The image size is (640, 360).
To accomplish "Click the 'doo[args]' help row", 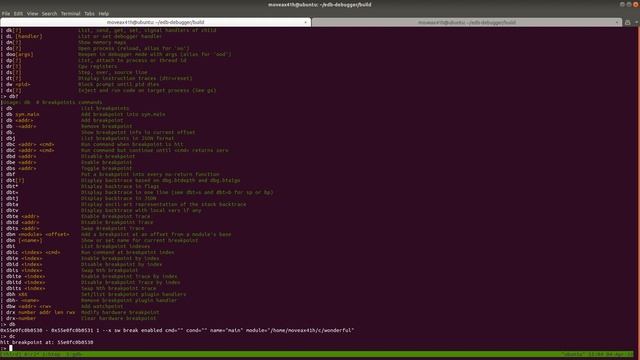I will [116, 54].
